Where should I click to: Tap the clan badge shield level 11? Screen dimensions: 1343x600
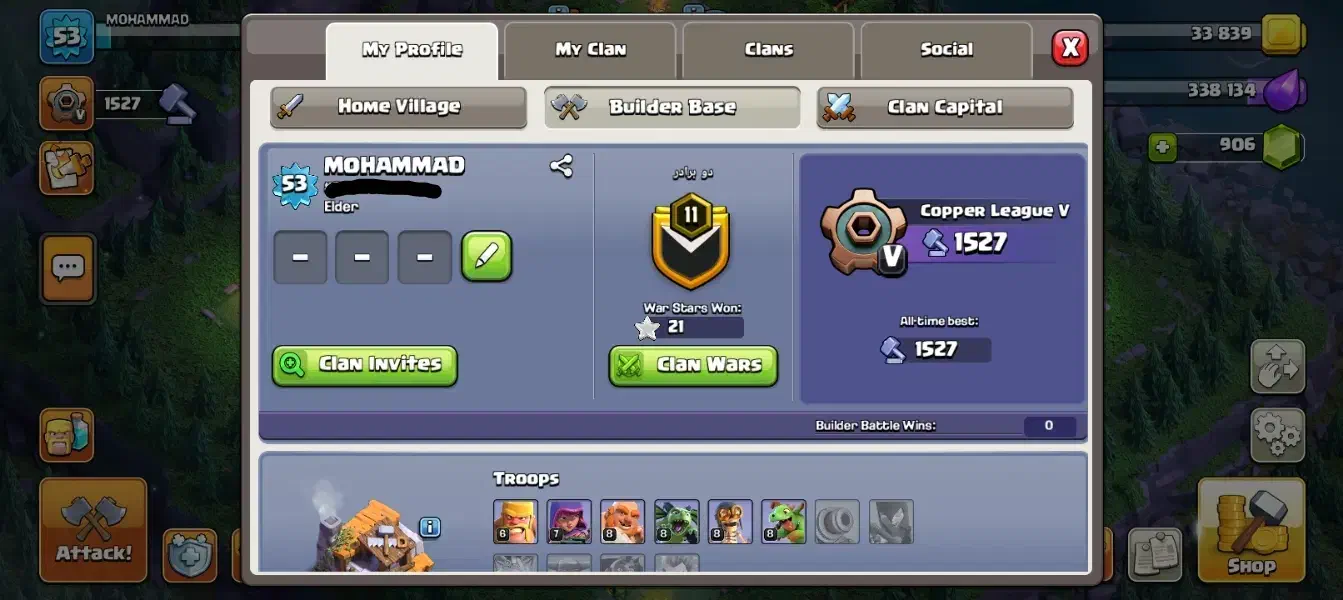point(690,240)
